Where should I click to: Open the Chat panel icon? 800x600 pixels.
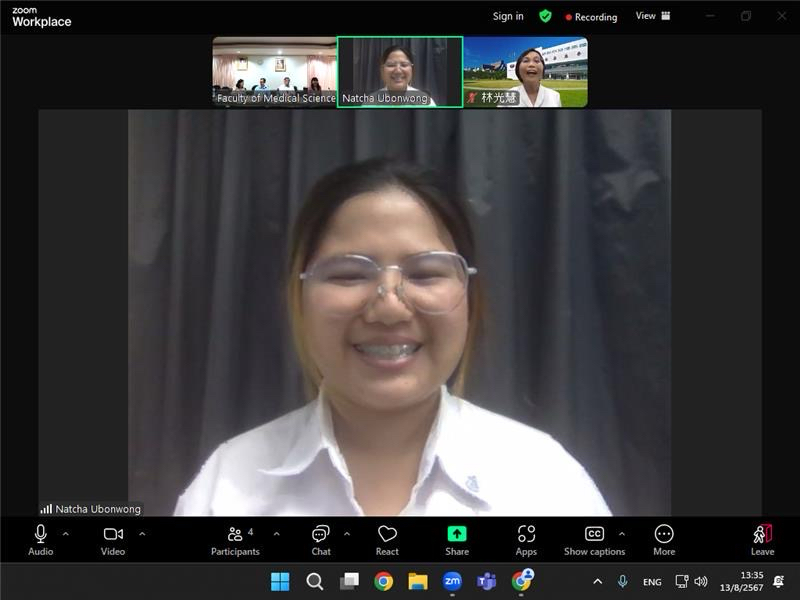point(320,535)
